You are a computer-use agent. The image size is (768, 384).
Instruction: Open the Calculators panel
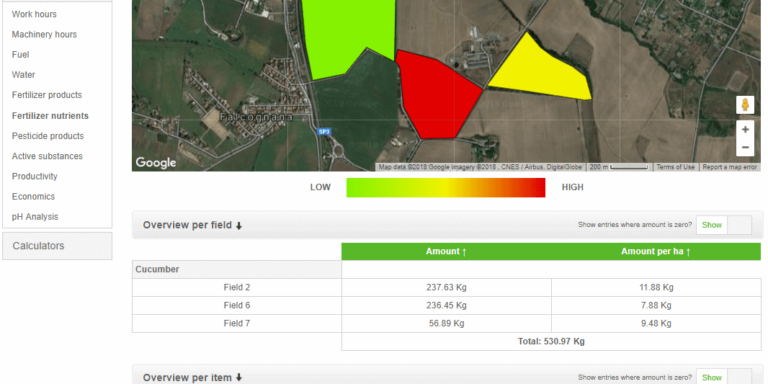coord(57,246)
